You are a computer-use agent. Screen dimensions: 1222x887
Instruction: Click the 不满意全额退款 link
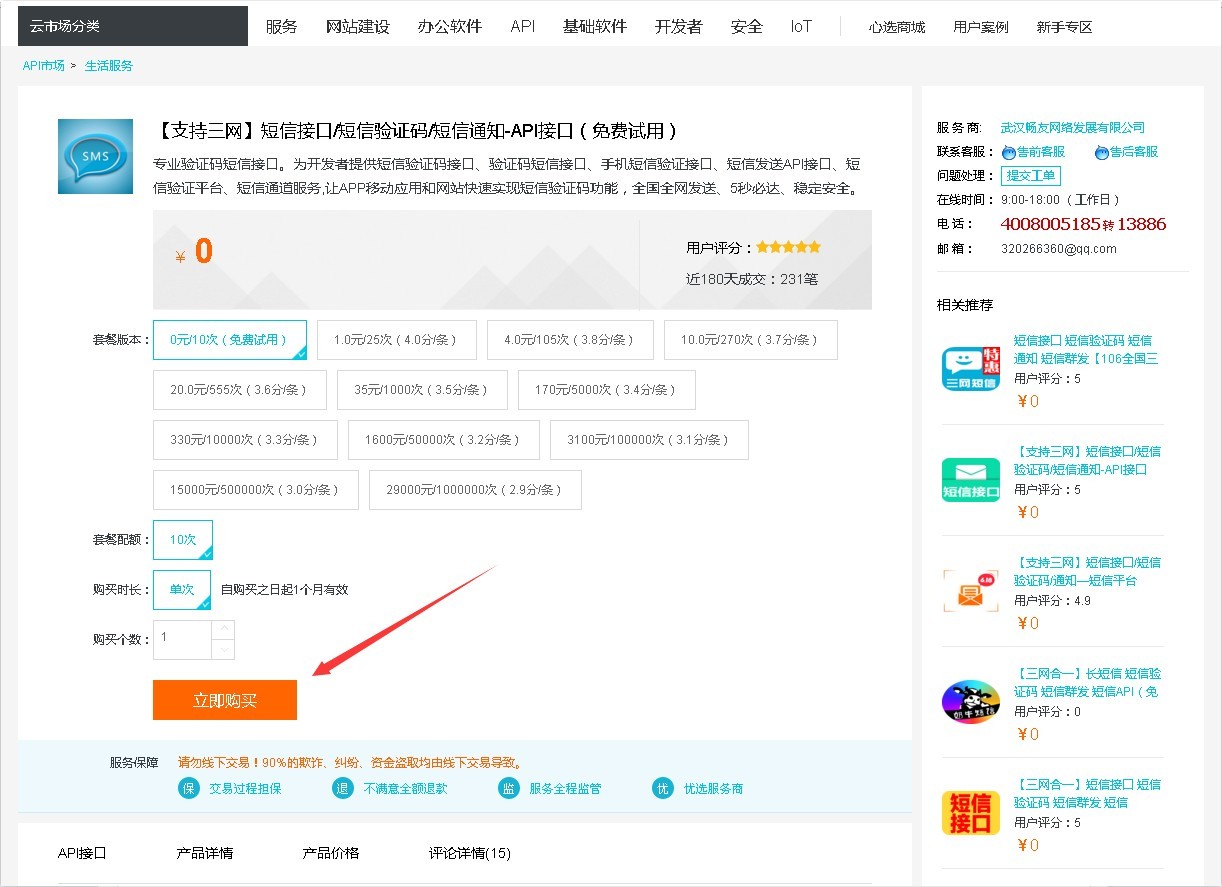click(x=405, y=788)
